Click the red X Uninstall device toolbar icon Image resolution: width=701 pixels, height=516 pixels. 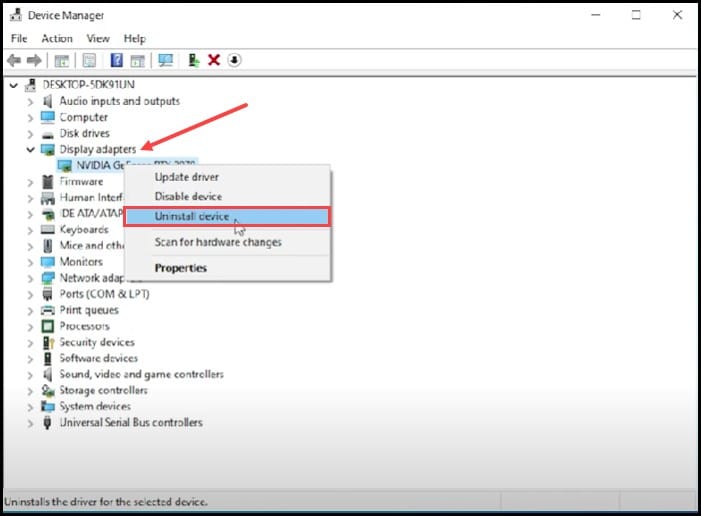point(214,61)
